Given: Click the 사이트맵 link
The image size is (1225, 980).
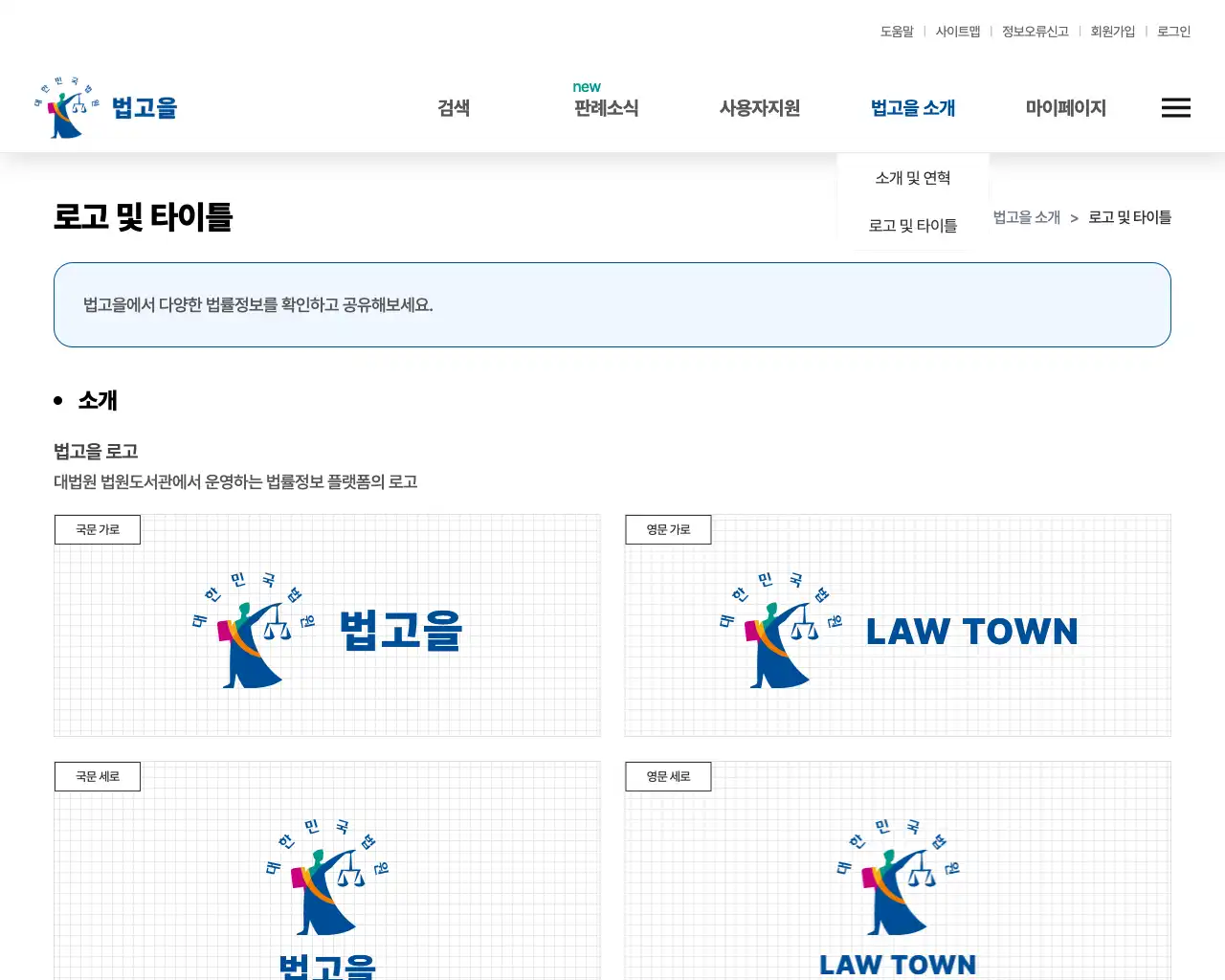Looking at the screenshot, I should 958,32.
